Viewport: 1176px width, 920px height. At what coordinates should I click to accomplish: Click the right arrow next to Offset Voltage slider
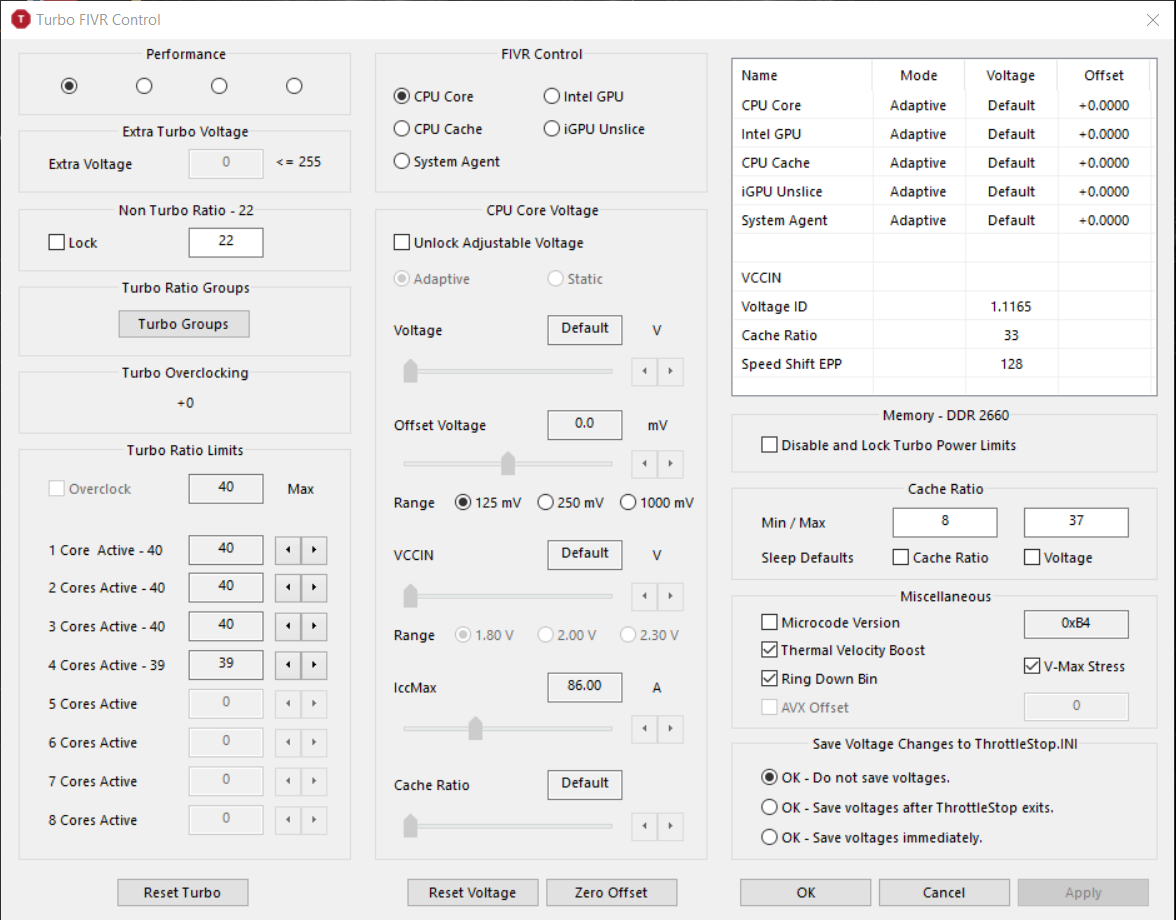pyautogui.click(x=670, y=463)
